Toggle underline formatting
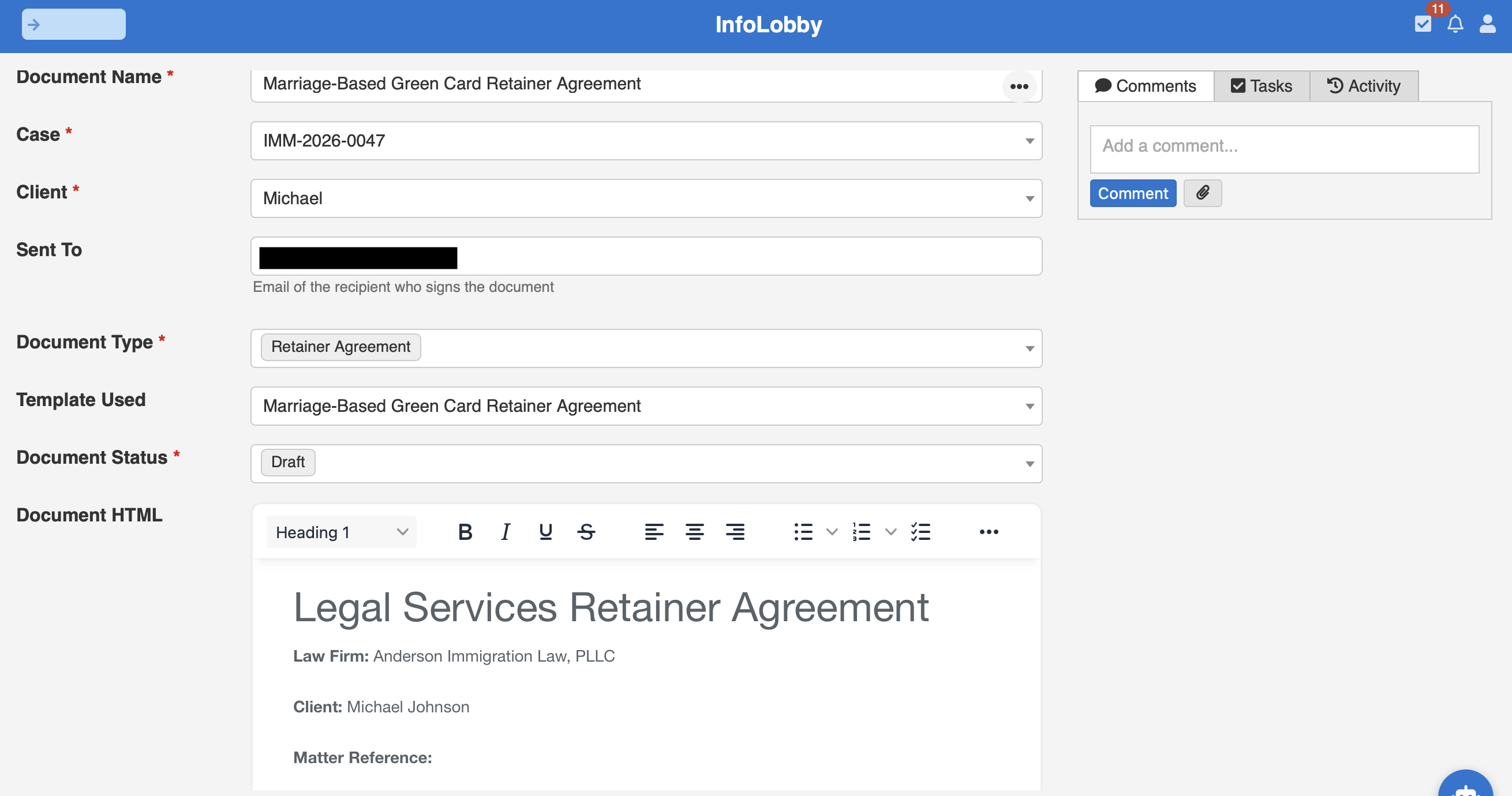Viewport: 1512px width, 796px height. (x=545, y=531)
